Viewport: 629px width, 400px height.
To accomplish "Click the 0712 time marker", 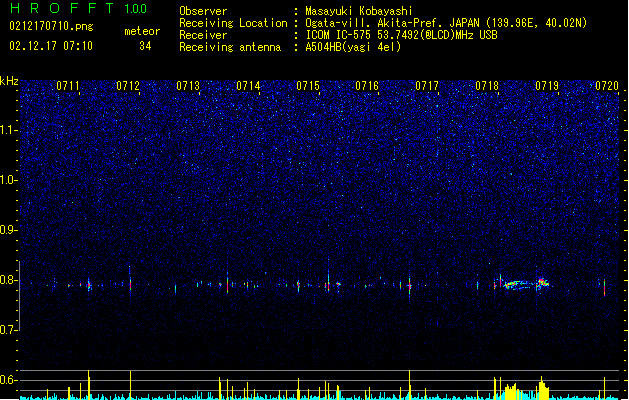I will (128, 86).
